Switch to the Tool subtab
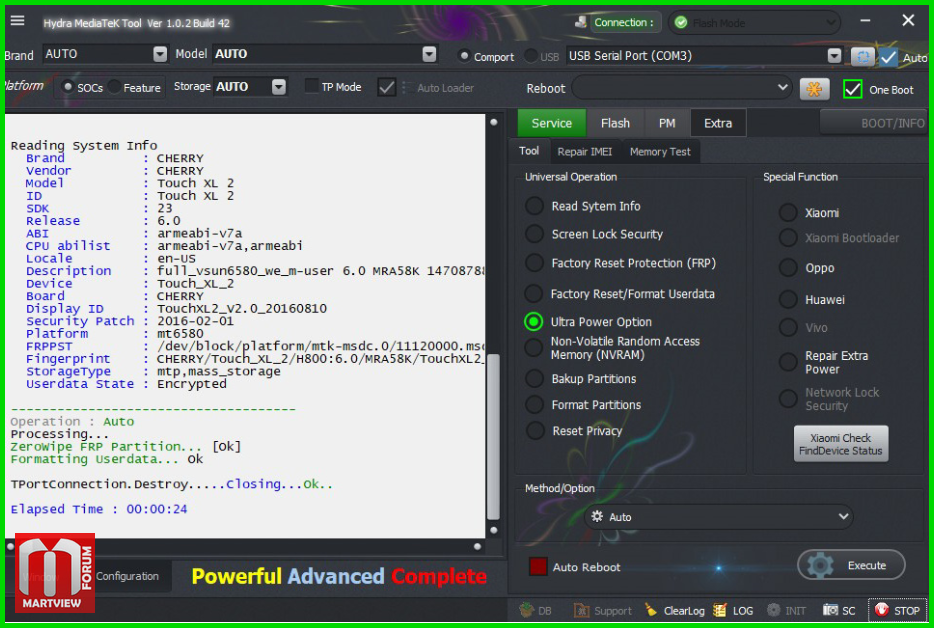This screenshot has height=628, width=934. 529,151
